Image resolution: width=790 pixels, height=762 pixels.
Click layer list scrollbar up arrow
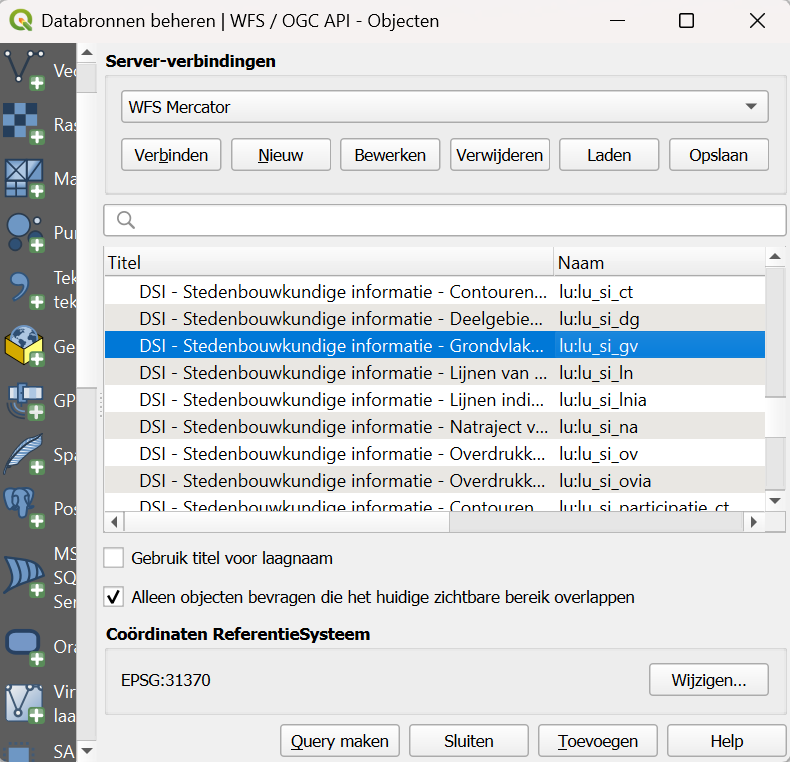[x=775, y=257]
